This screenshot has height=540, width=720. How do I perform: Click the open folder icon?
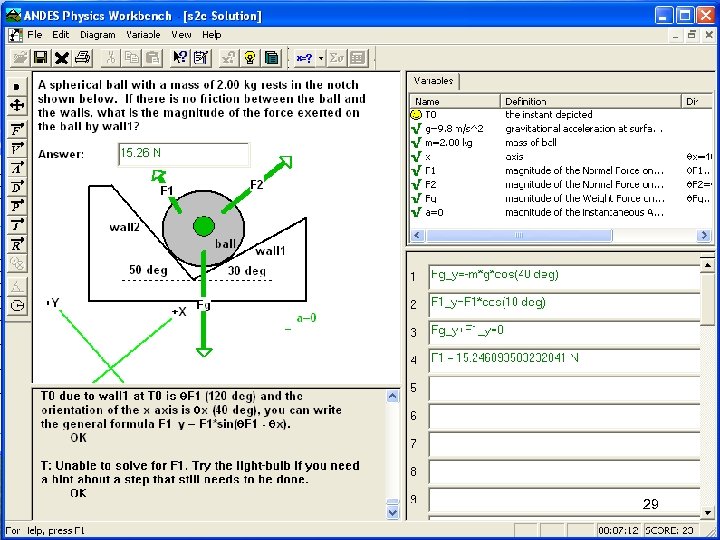pos(19,57)
